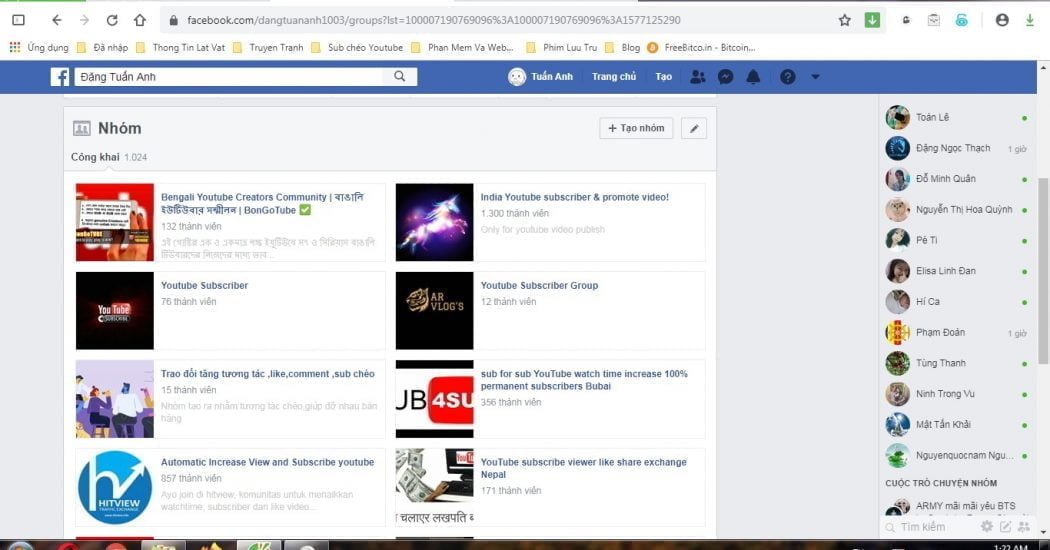The height and width of the screenshot is (550, 1050).
Task: Click the Facebook logo icon
Action: [x=60, y=77]
